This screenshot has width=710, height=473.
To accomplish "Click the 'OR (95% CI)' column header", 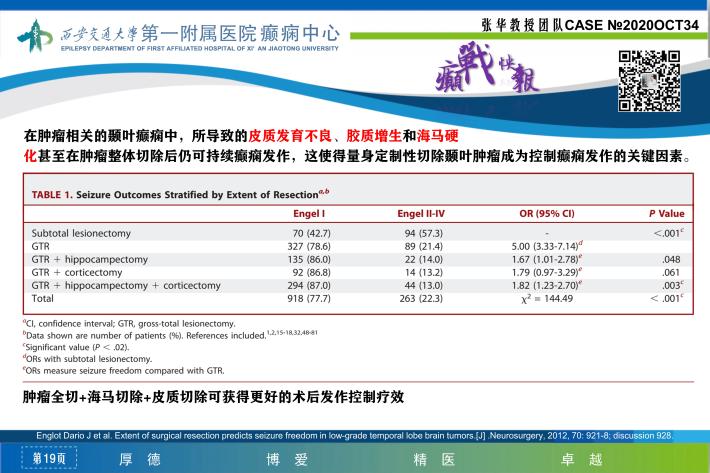I will pyautogui.click(x=547, y=214).
